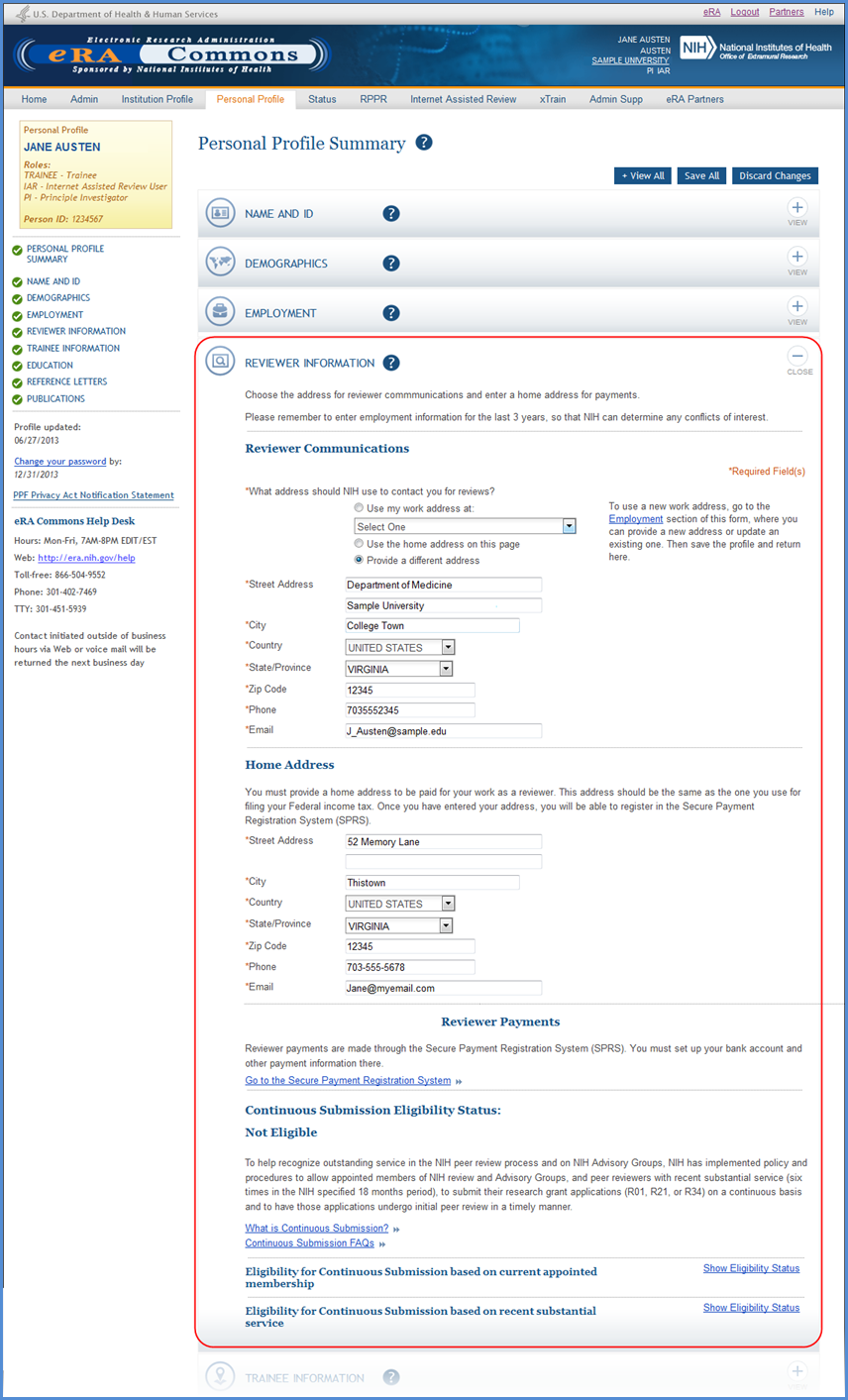Open Reference Letters in sidebar
Screen dimensions: 848x1400
66,381
